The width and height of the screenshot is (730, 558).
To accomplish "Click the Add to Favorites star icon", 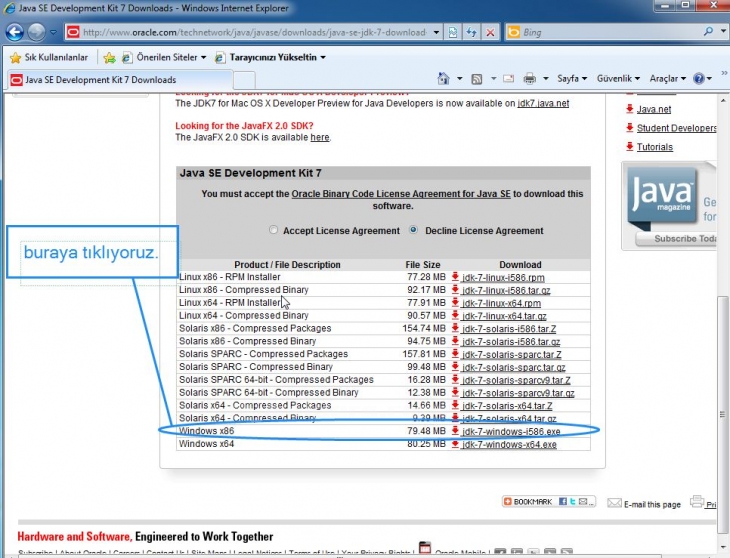I will 109,58.
